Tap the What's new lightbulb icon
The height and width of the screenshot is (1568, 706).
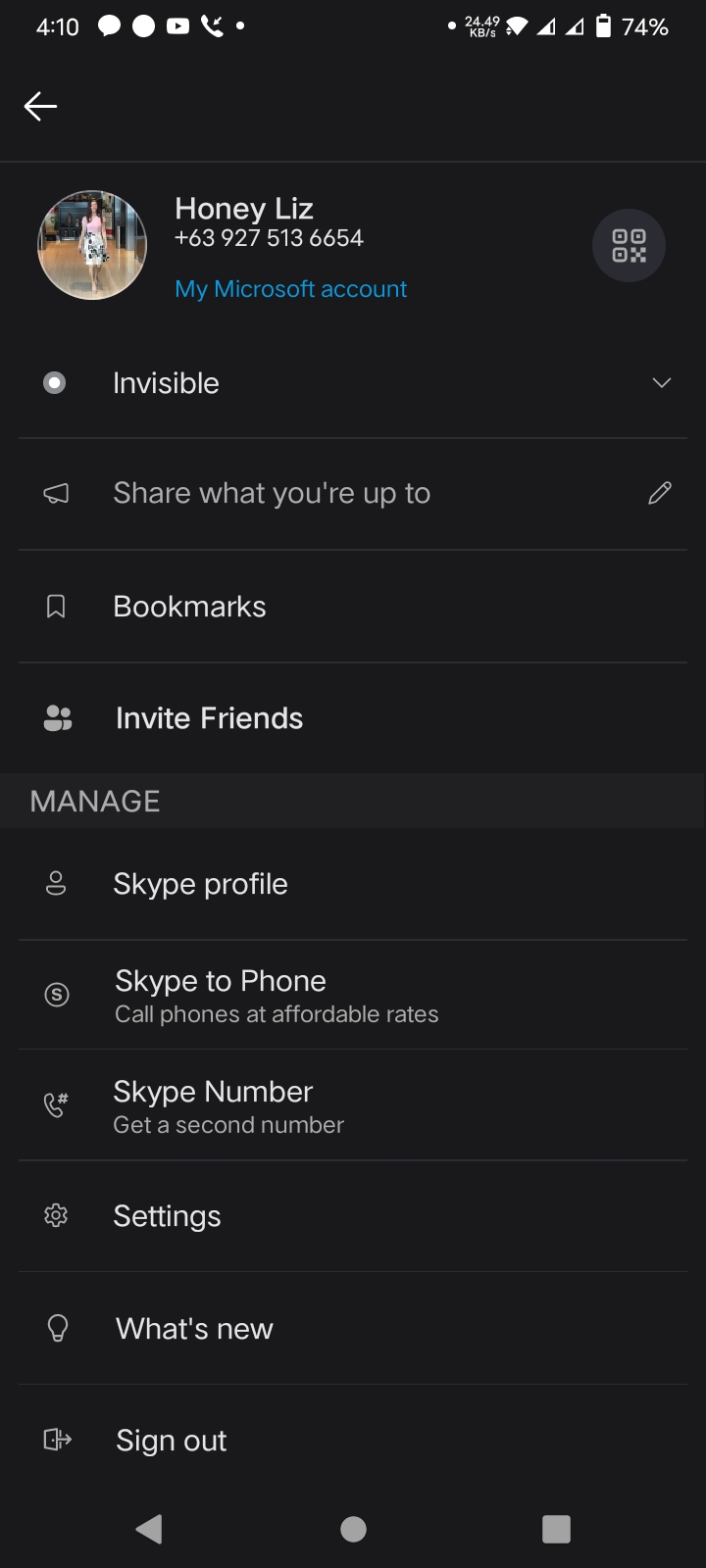(58, 1328)
